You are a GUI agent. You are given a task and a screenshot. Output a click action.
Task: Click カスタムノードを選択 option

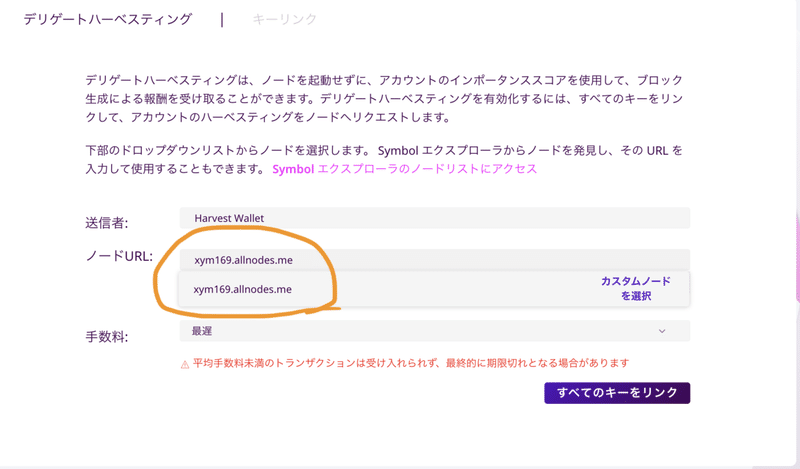pyautogui.click(x=636, y=288)
